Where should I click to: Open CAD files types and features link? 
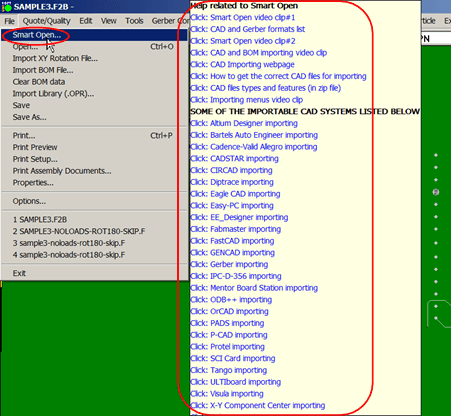[x=266, y=88]
